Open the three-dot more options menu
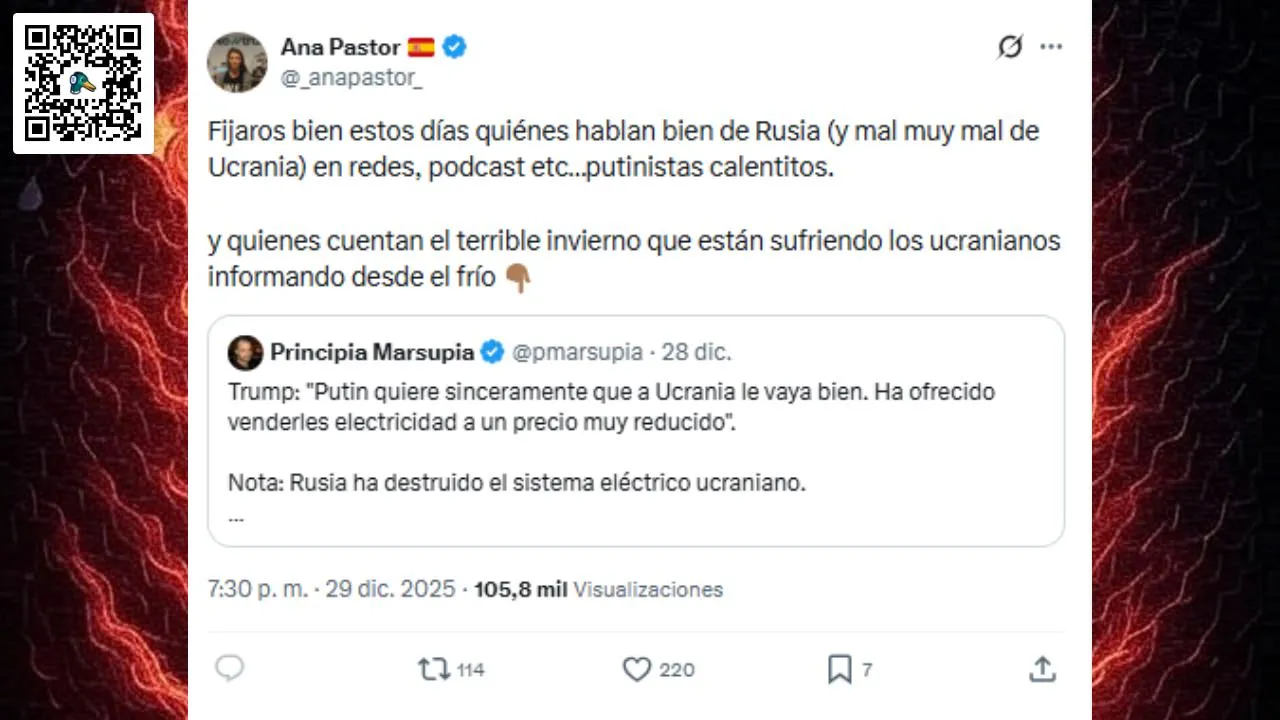The image size is (1280, 720). 1051,47
